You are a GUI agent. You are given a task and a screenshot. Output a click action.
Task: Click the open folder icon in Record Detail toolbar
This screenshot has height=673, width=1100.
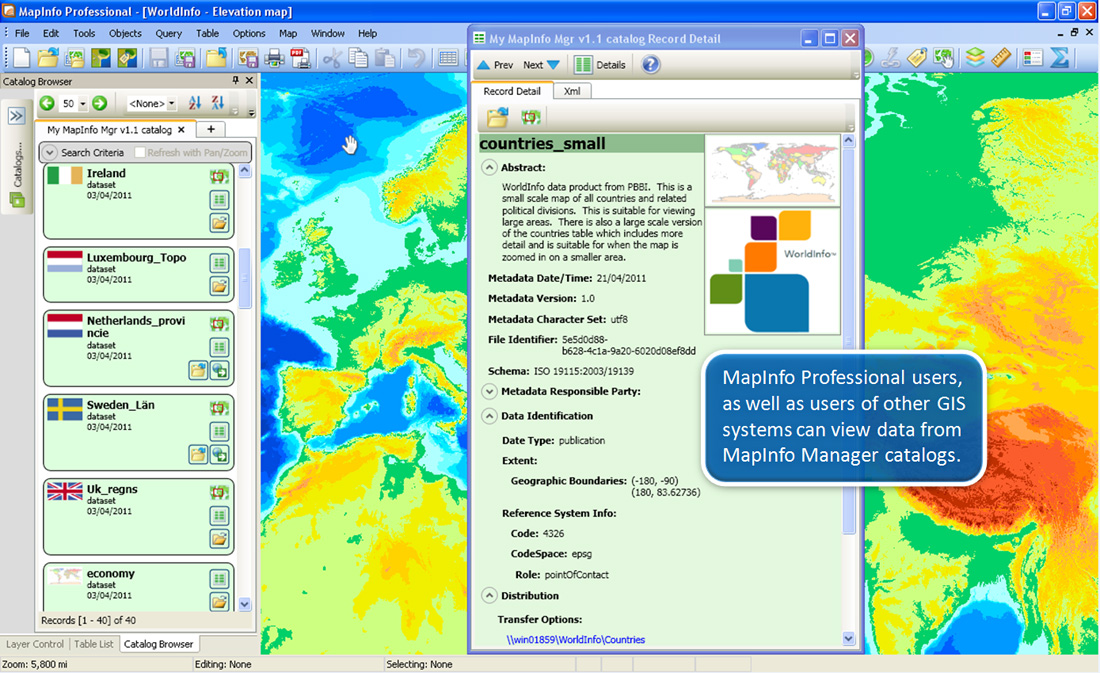pyautogui.click(x=497, y=117)
